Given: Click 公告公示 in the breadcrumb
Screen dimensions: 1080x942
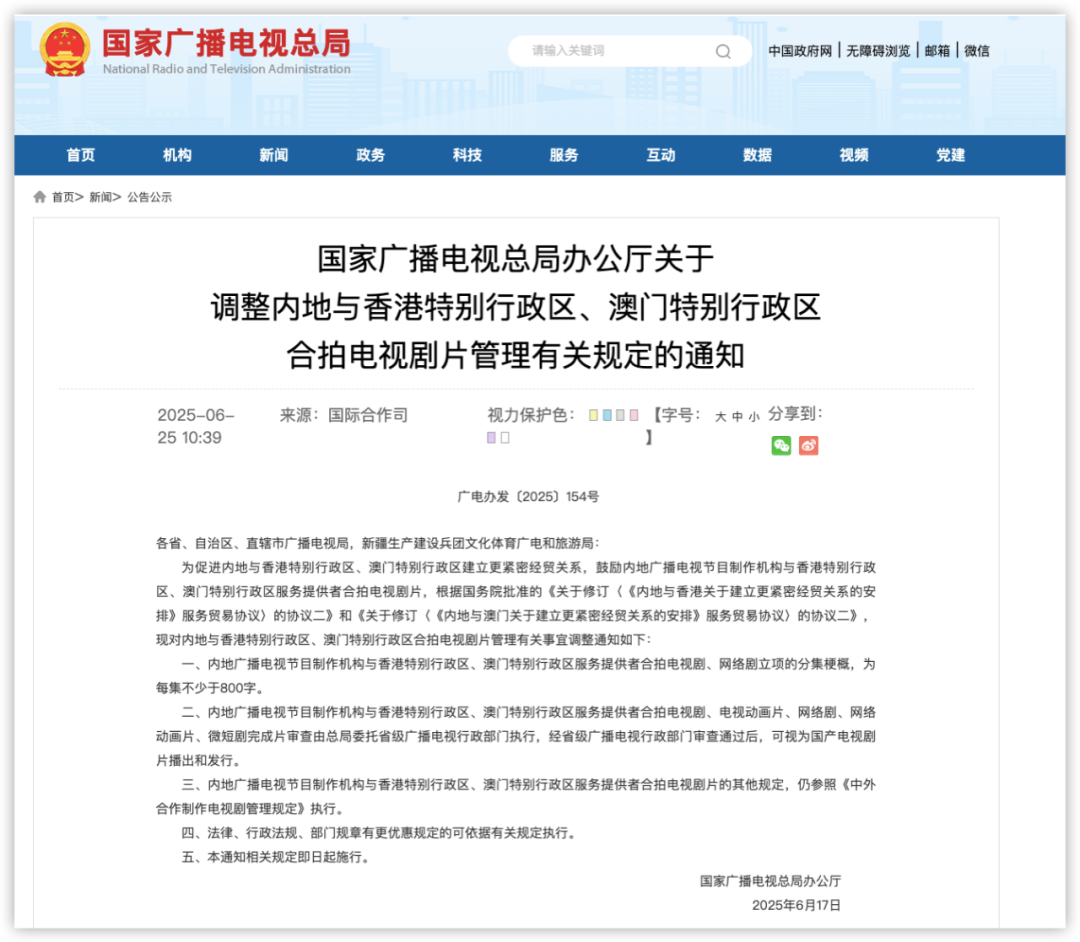Looking at the screenshot, I should (149, 197).
